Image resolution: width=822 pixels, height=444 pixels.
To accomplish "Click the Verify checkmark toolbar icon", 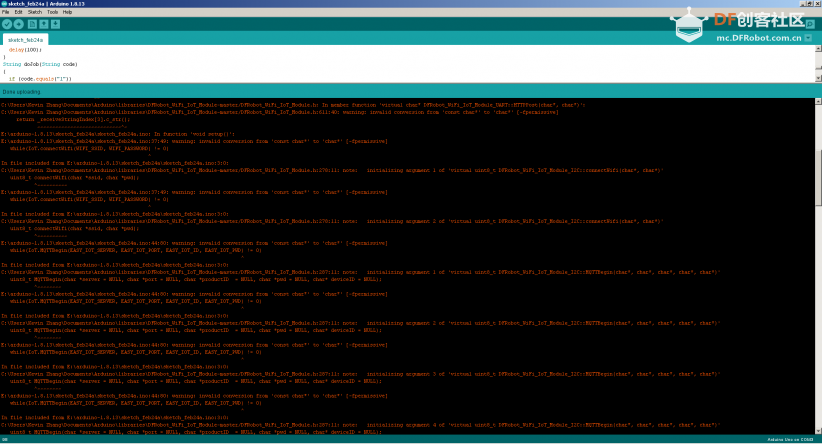I will (7, 24).
